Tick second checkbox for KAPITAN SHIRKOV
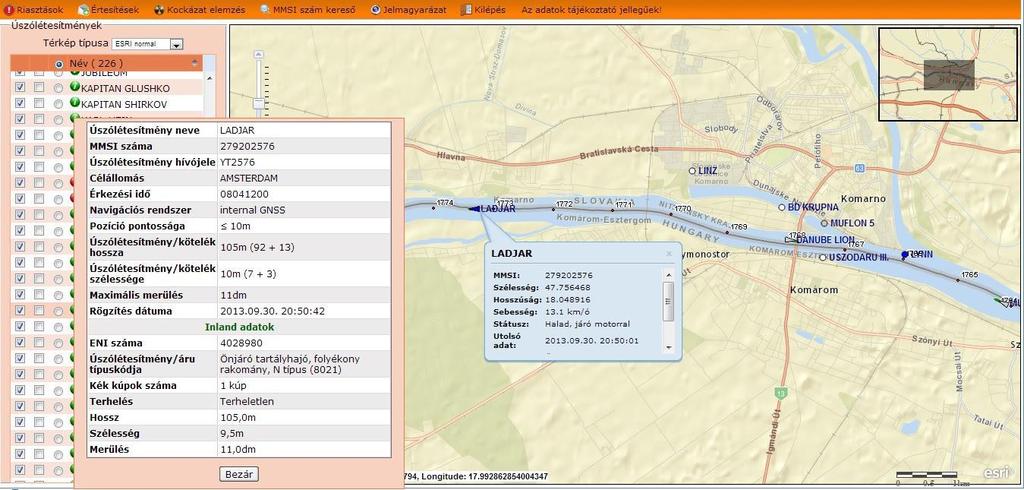Screen dimensions: 1024x490 click(x=39, y=103)
